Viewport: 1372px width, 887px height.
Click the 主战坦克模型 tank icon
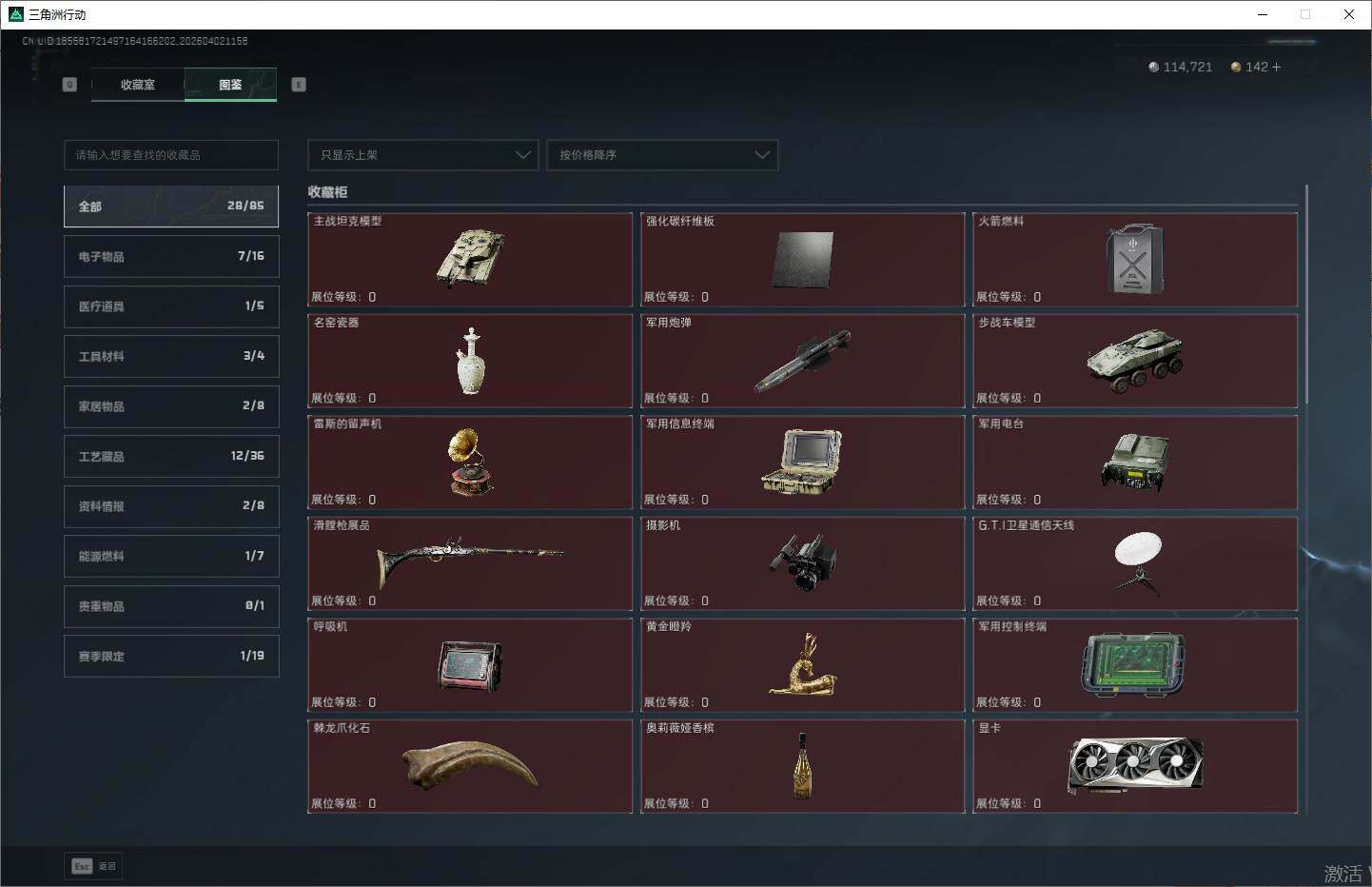[x=470, y=258]
